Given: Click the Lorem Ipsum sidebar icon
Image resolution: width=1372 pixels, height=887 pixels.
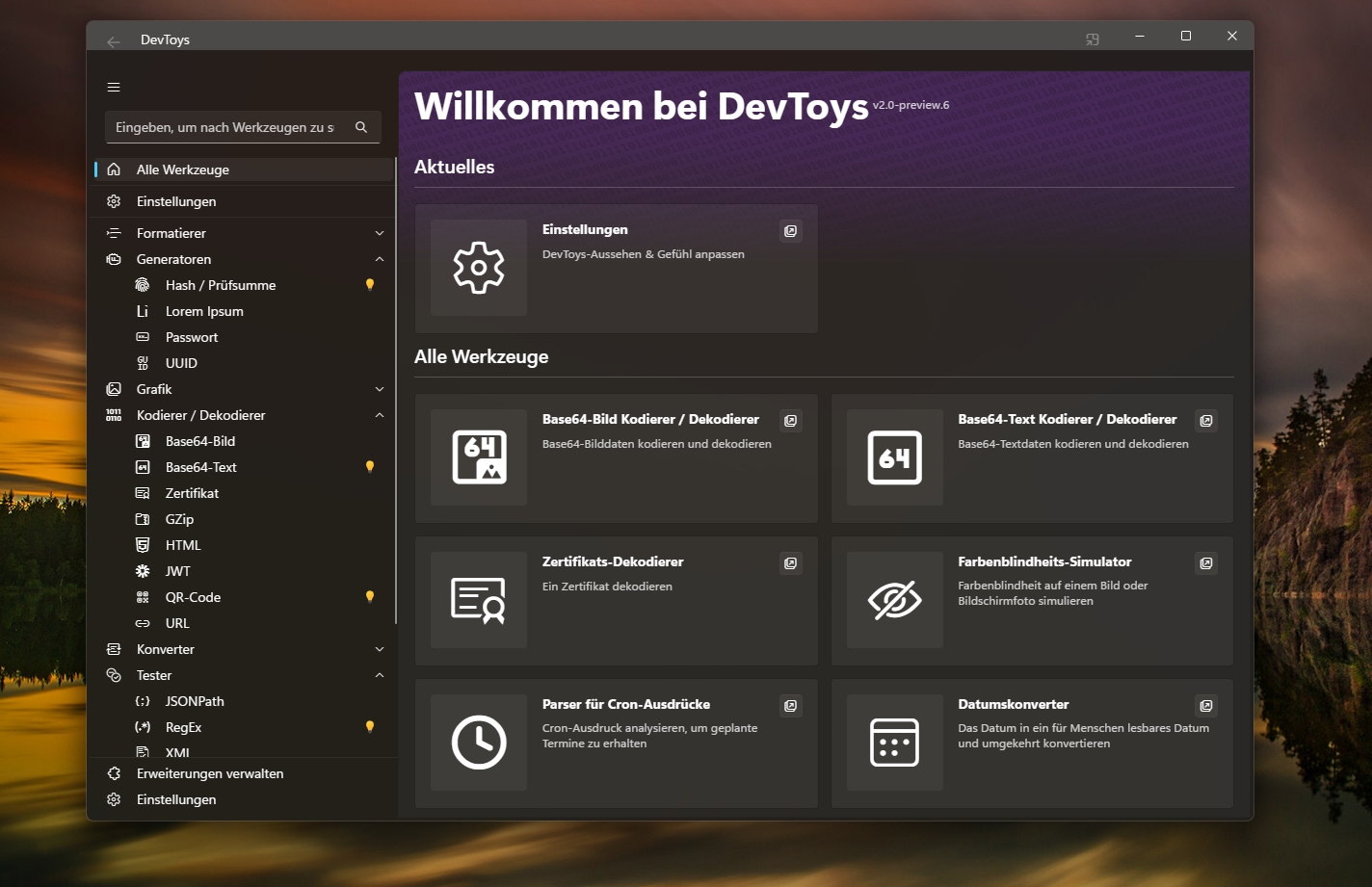Looking at the screenshot, I should (x=143, y=311).
